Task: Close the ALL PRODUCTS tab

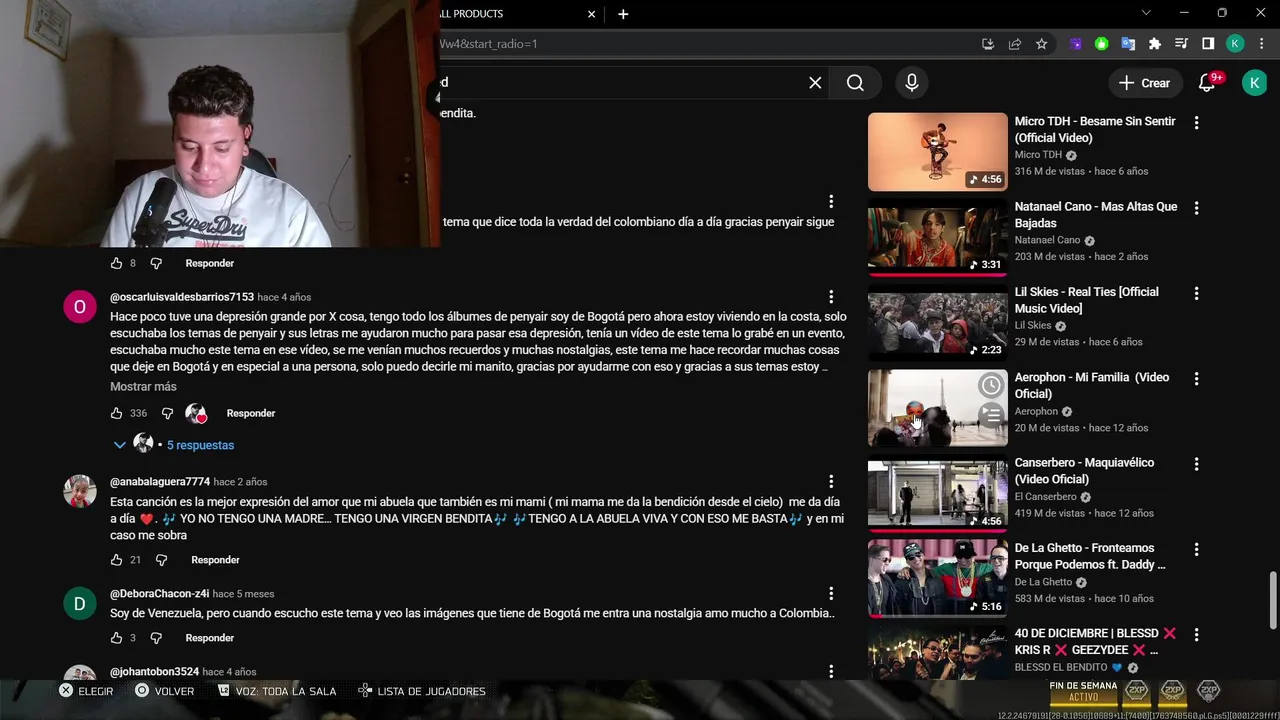Action: [x=591, y=14]
